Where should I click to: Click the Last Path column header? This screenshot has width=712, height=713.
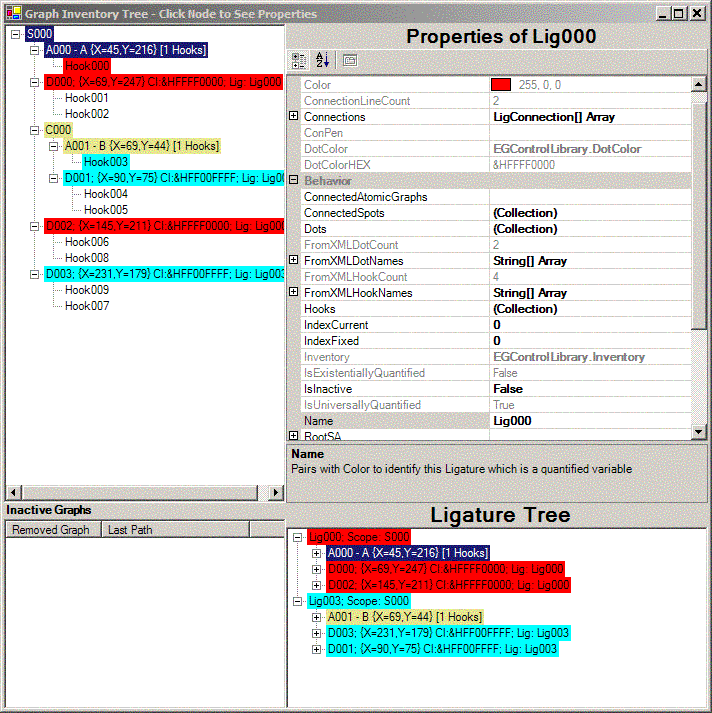(x=130, y=530)
